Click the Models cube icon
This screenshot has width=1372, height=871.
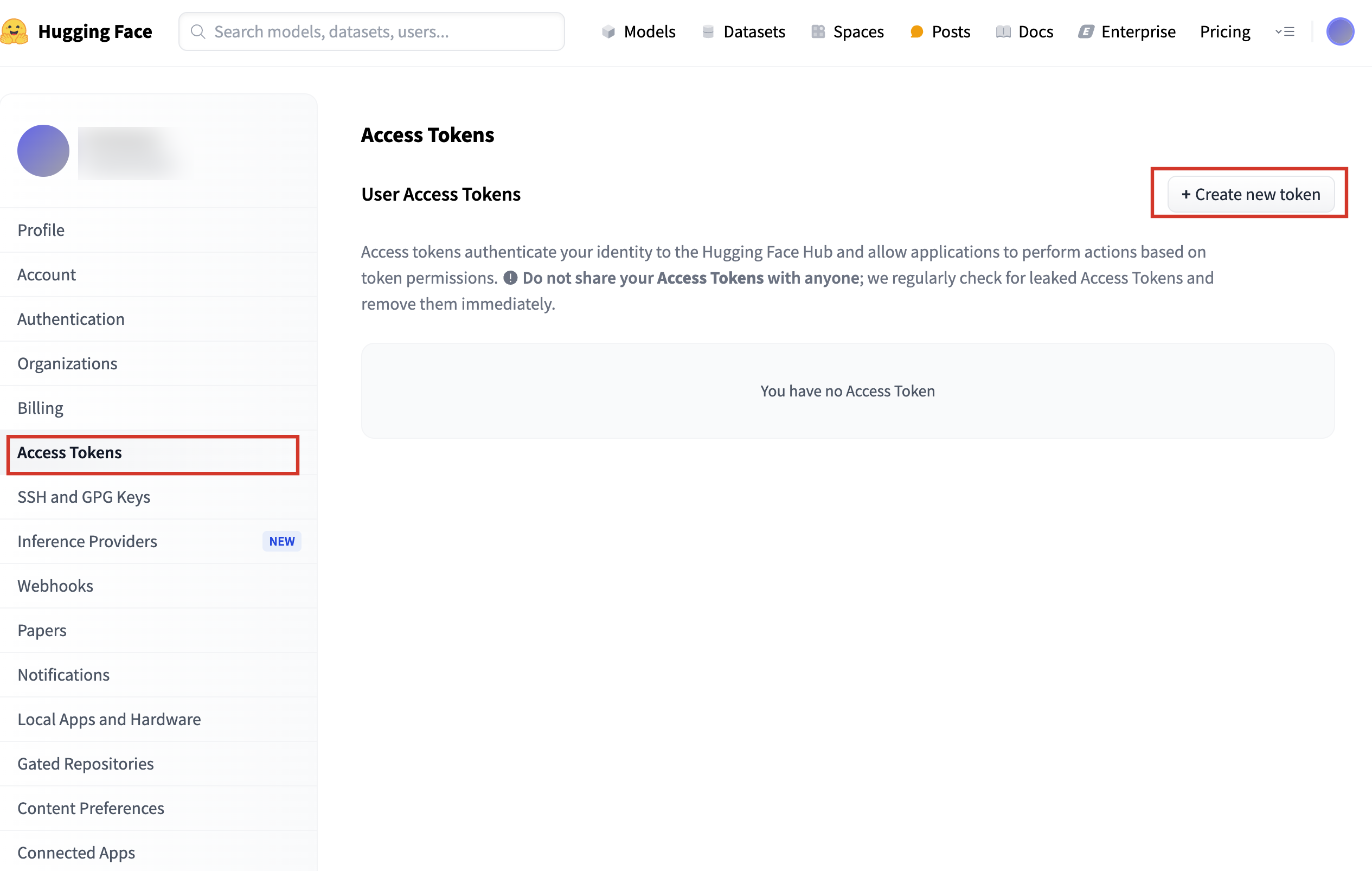608,31
